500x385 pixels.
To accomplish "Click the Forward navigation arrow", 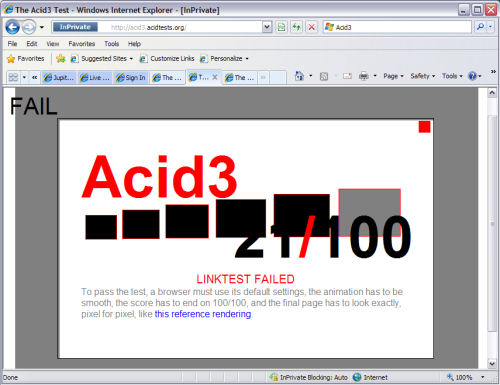I will pyautogui.click(x=29, y=27).
